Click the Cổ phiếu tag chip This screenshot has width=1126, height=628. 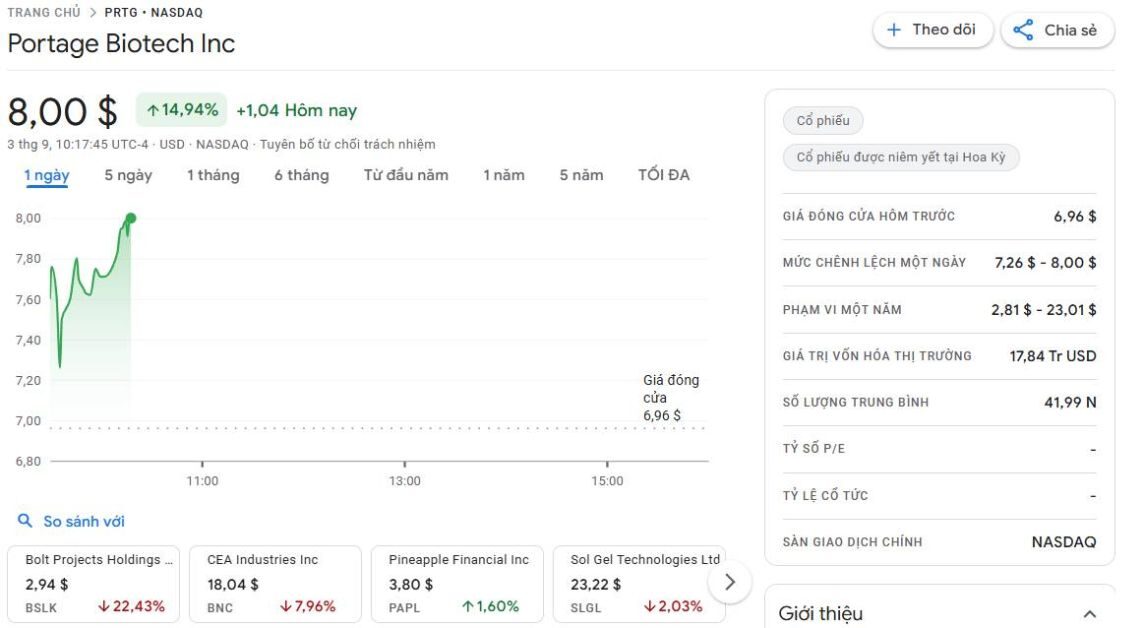point(823,121)
